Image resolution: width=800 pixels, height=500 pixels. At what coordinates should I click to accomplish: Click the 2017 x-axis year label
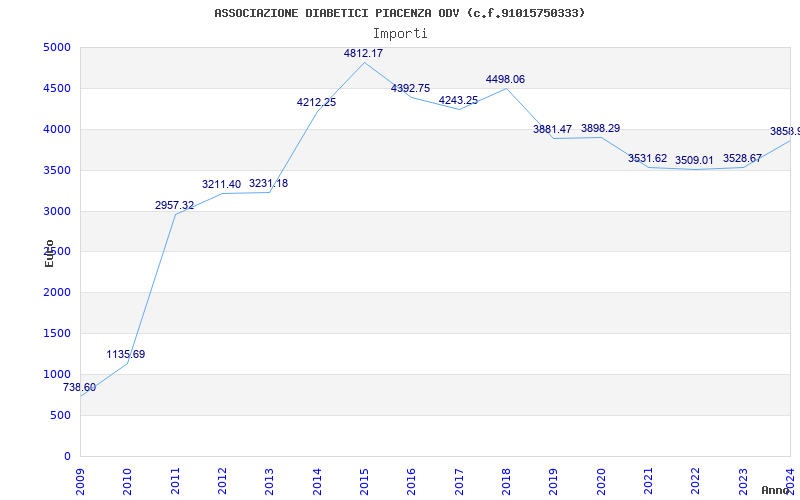coord(459,482)
